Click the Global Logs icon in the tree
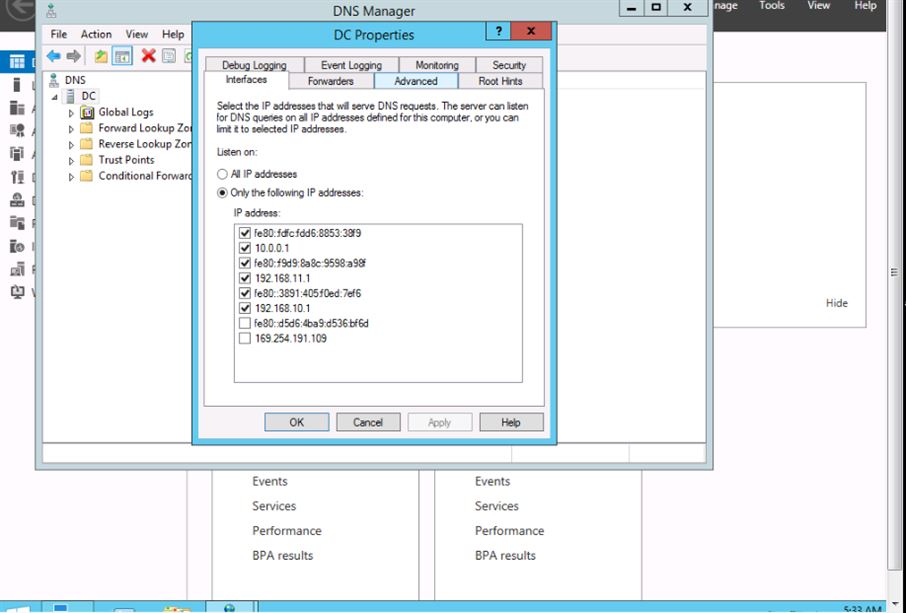Viewport: 906px width, 613px height. pos(87,112)
